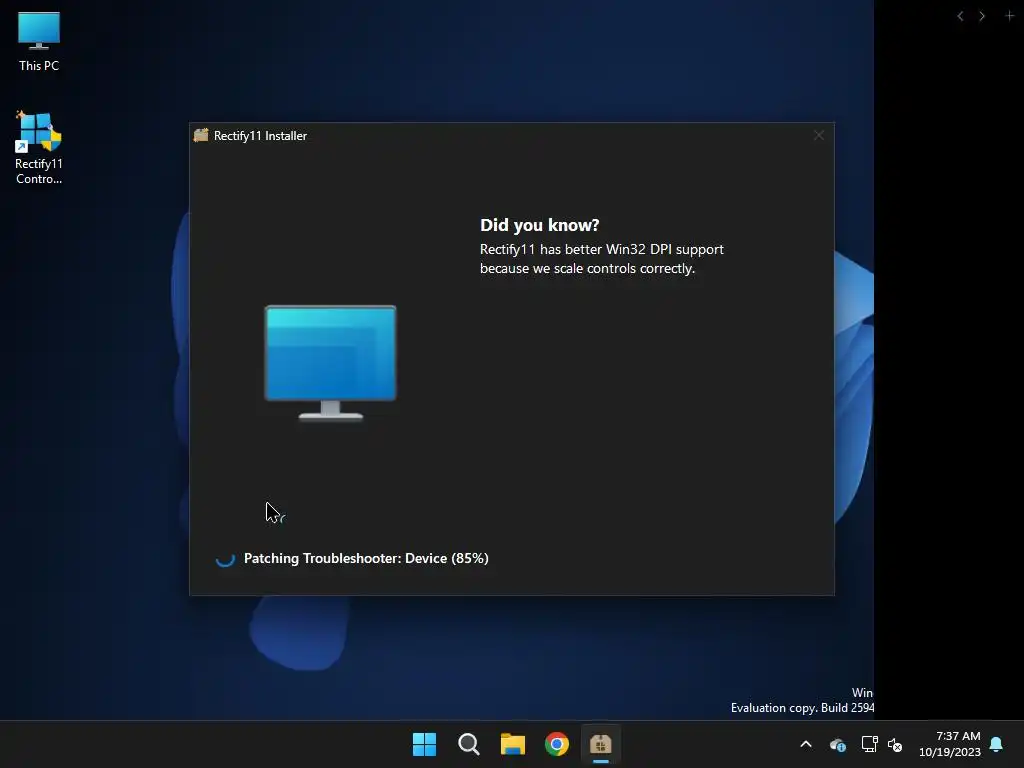This screenshot has width=1024, height=768.
Task: Click the 'Patching Troubleshooter: Device (85%)' status
Action: coord(366,558)
